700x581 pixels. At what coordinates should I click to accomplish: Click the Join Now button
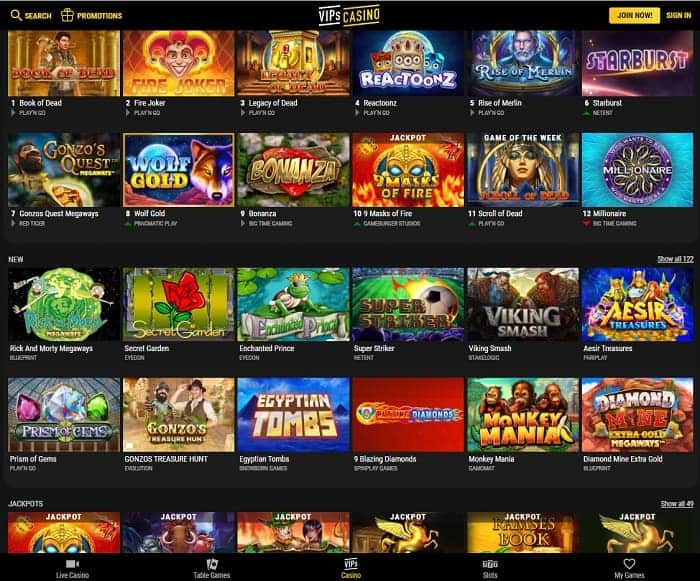634,15
